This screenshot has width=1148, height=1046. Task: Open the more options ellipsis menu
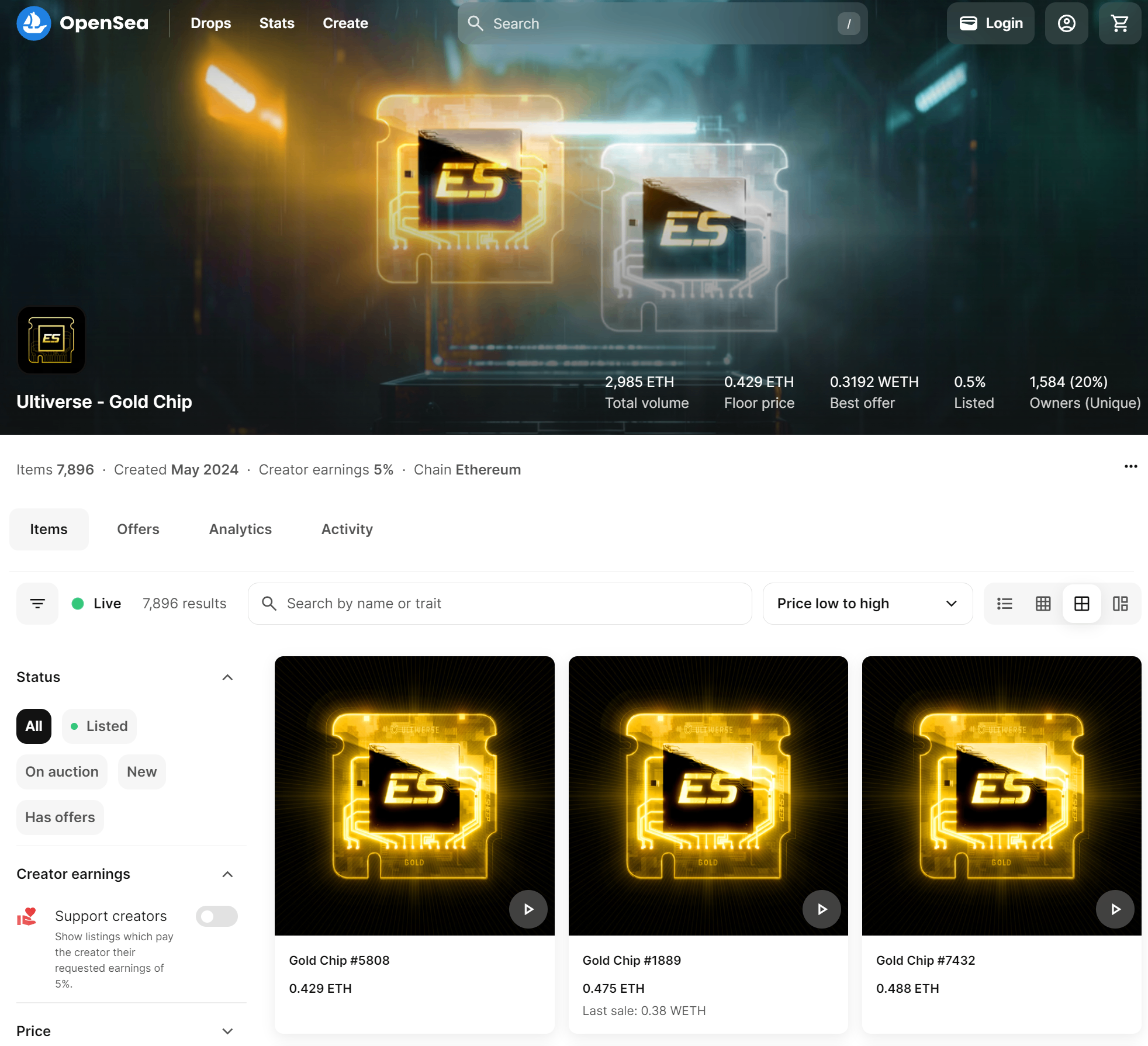pyautogui.click(x=1130, y=466)
